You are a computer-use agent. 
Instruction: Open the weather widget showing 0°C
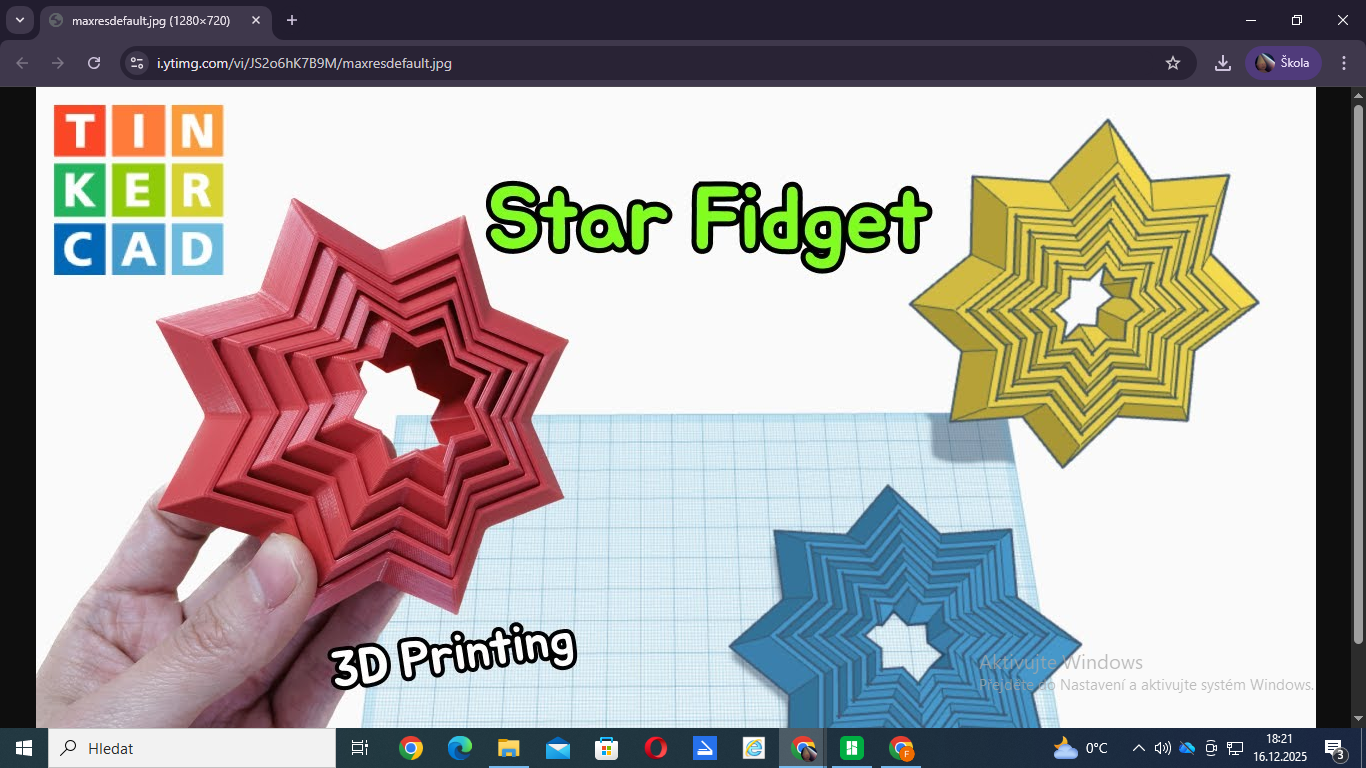coord(1081,748)
